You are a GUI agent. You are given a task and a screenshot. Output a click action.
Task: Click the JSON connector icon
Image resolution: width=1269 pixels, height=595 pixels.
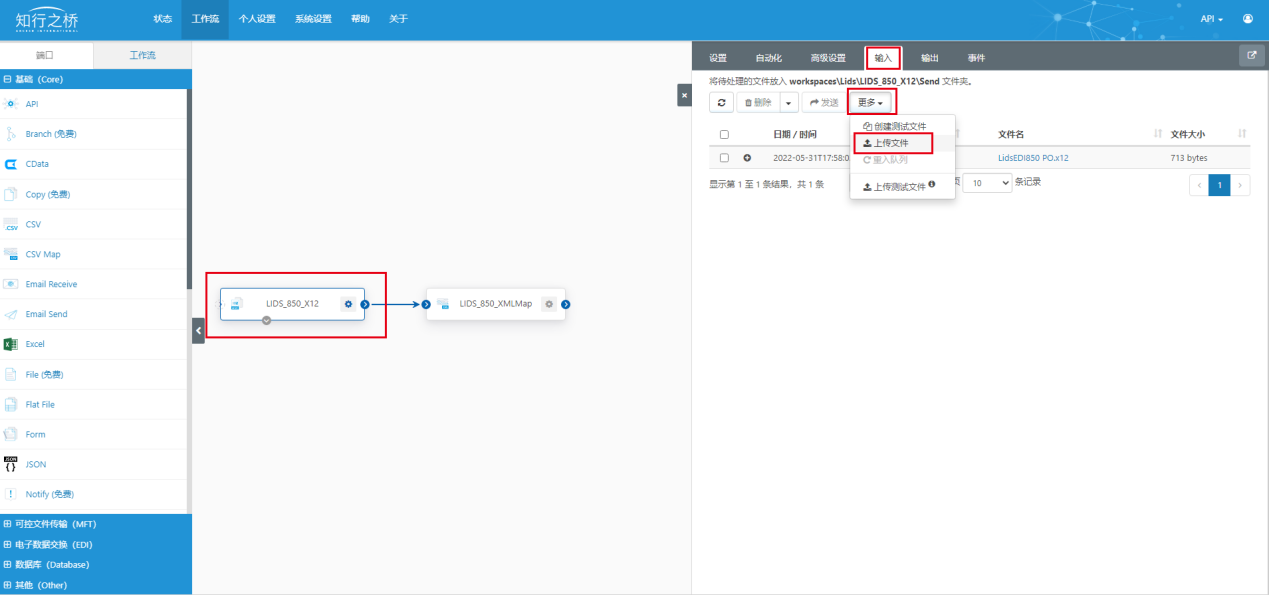(11, 464)
